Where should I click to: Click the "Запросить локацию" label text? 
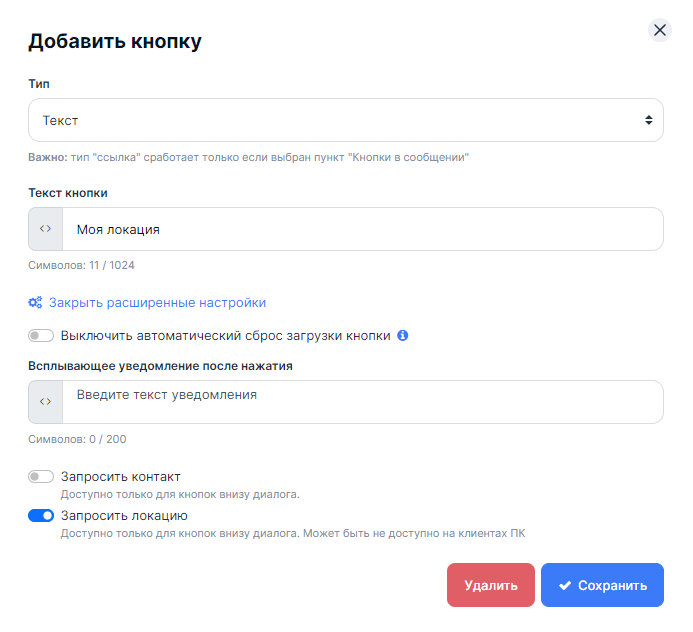[x=124, y=516]
